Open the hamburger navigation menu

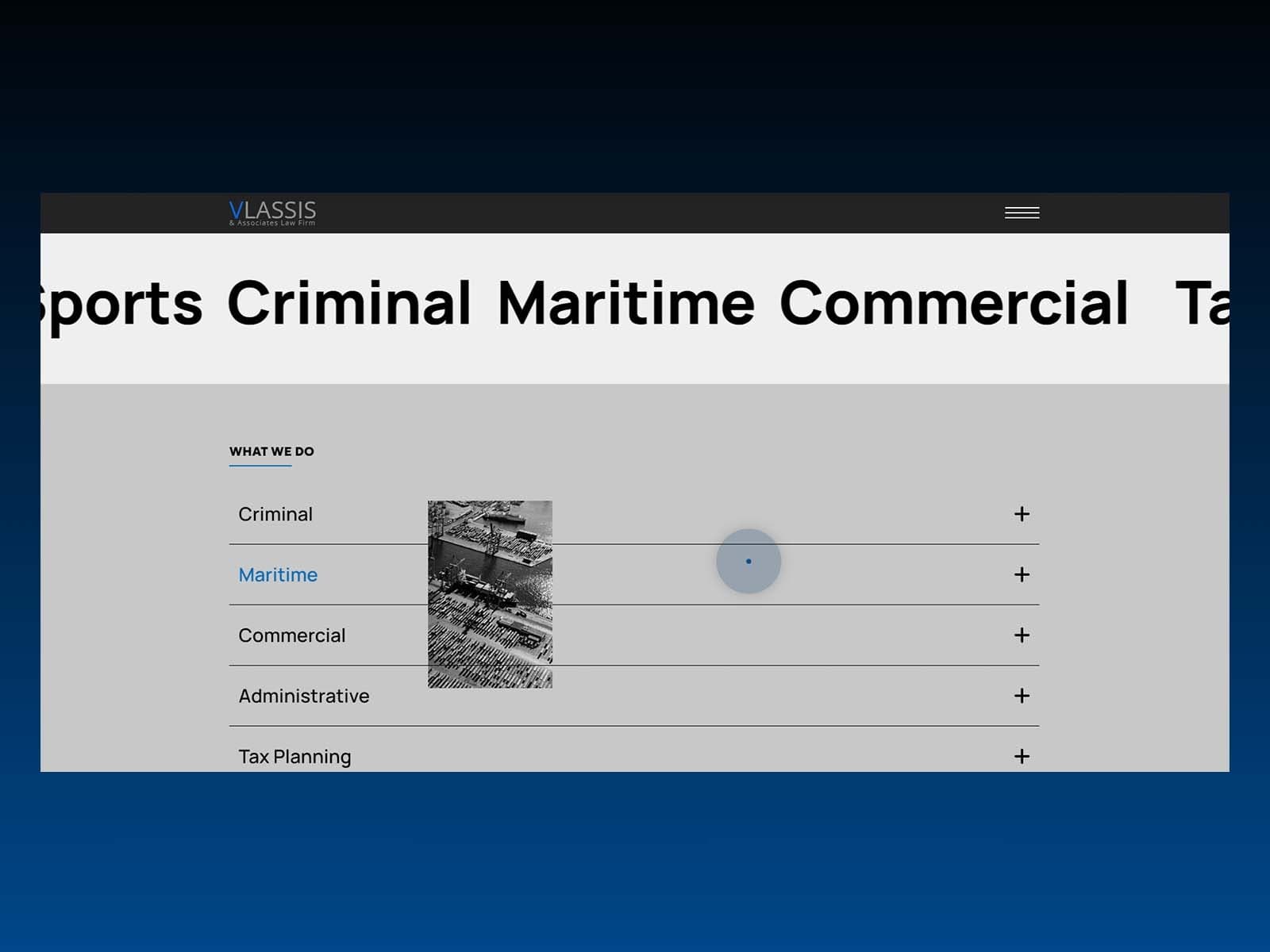pyautogui.click(x=1022, y=213)
